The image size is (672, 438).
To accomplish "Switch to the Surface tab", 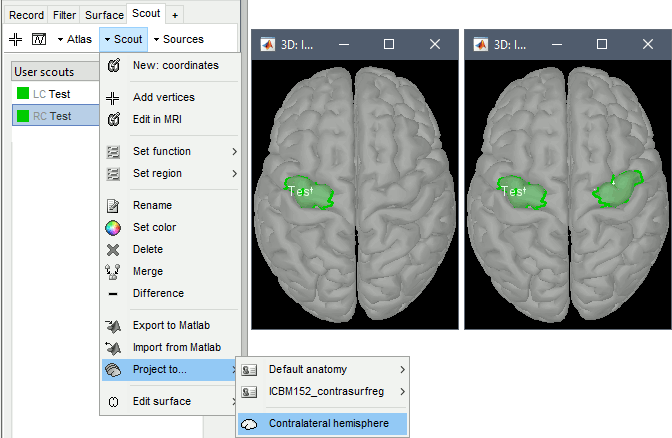I will pyautogui.click(x=105, y=15).
